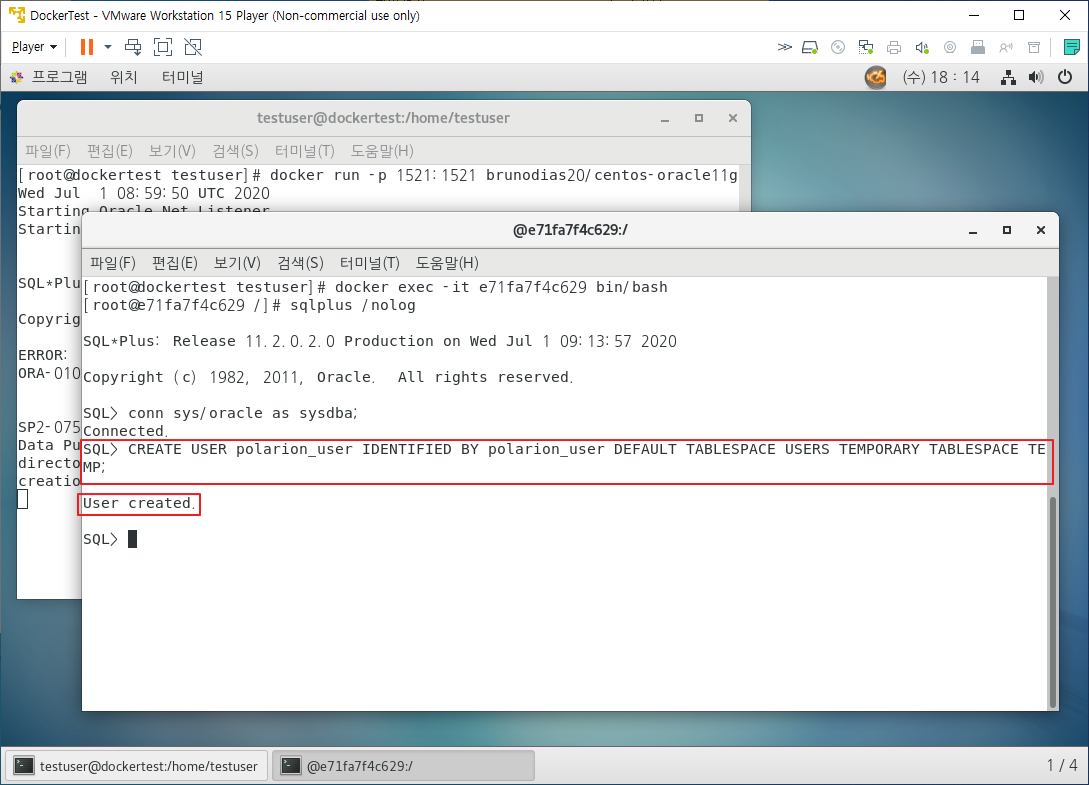Switch to @e71fa7f4c629:/ taskbar window button
Viewport: 1089px width, 785px height.
[x=403, y=766]
